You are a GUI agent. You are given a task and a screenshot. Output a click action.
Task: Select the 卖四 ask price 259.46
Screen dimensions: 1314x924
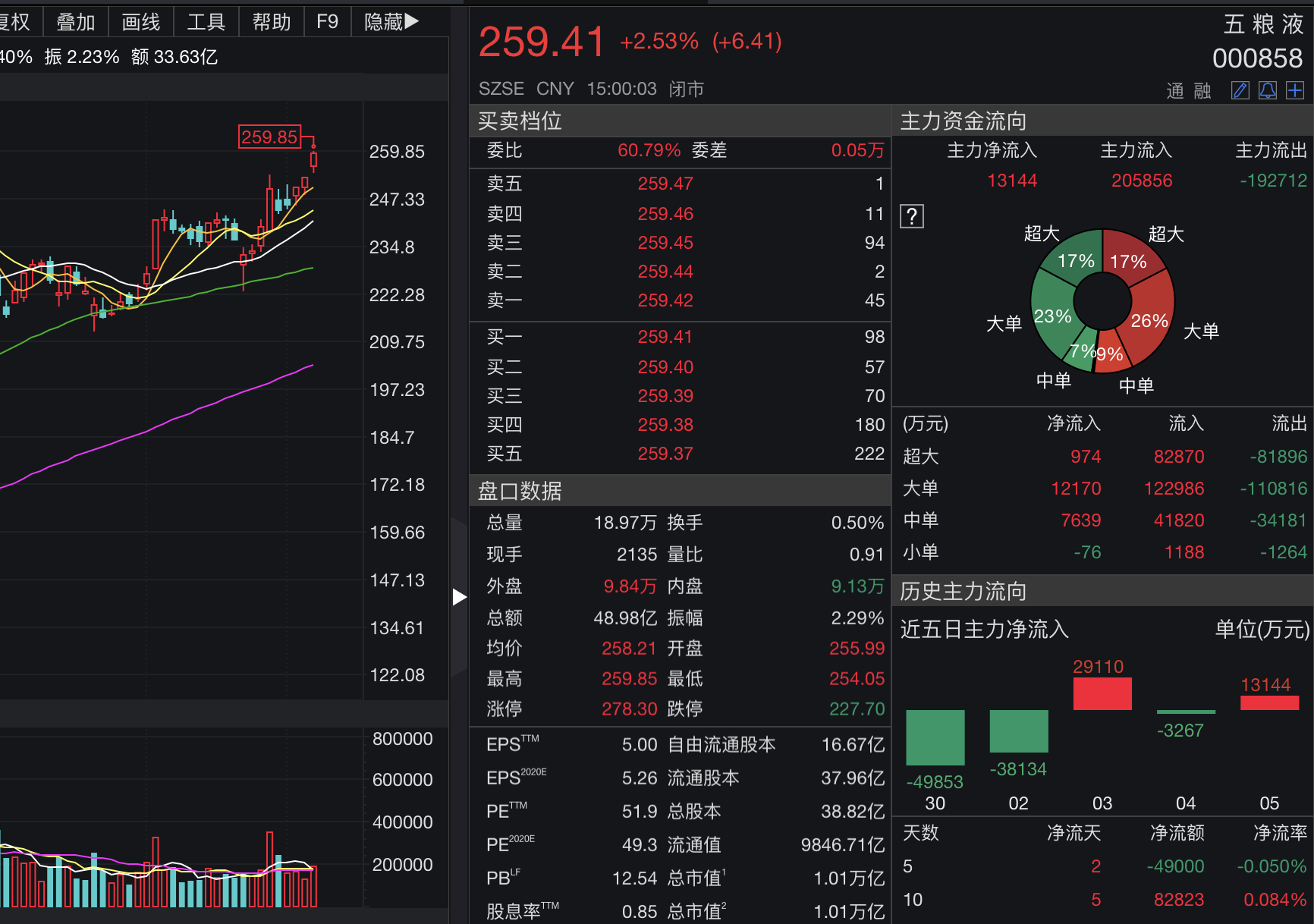(x=665, y=214)
